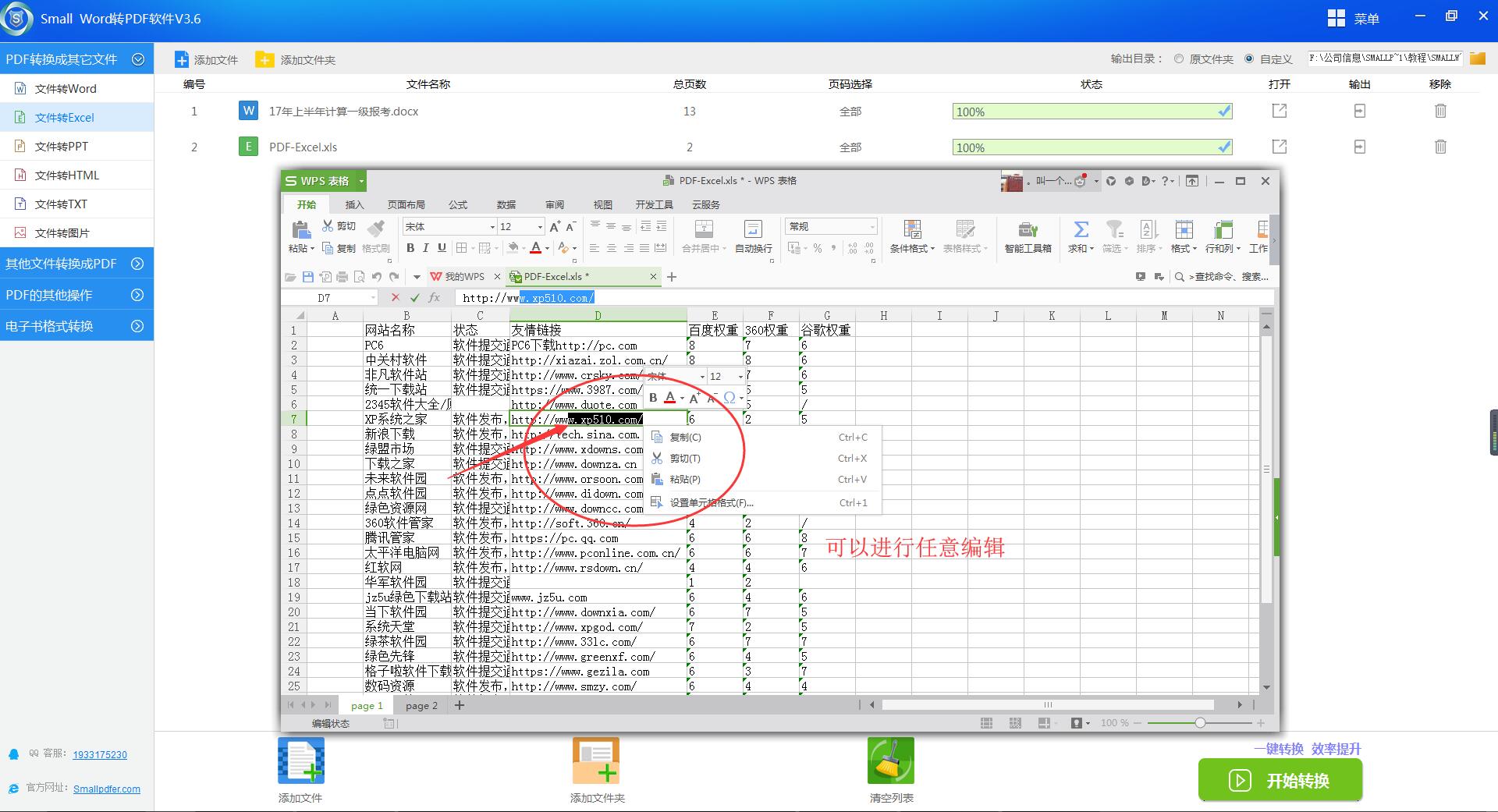
Task: Select 文件转图片 in sidebar
Action: (x=76, y=232)
